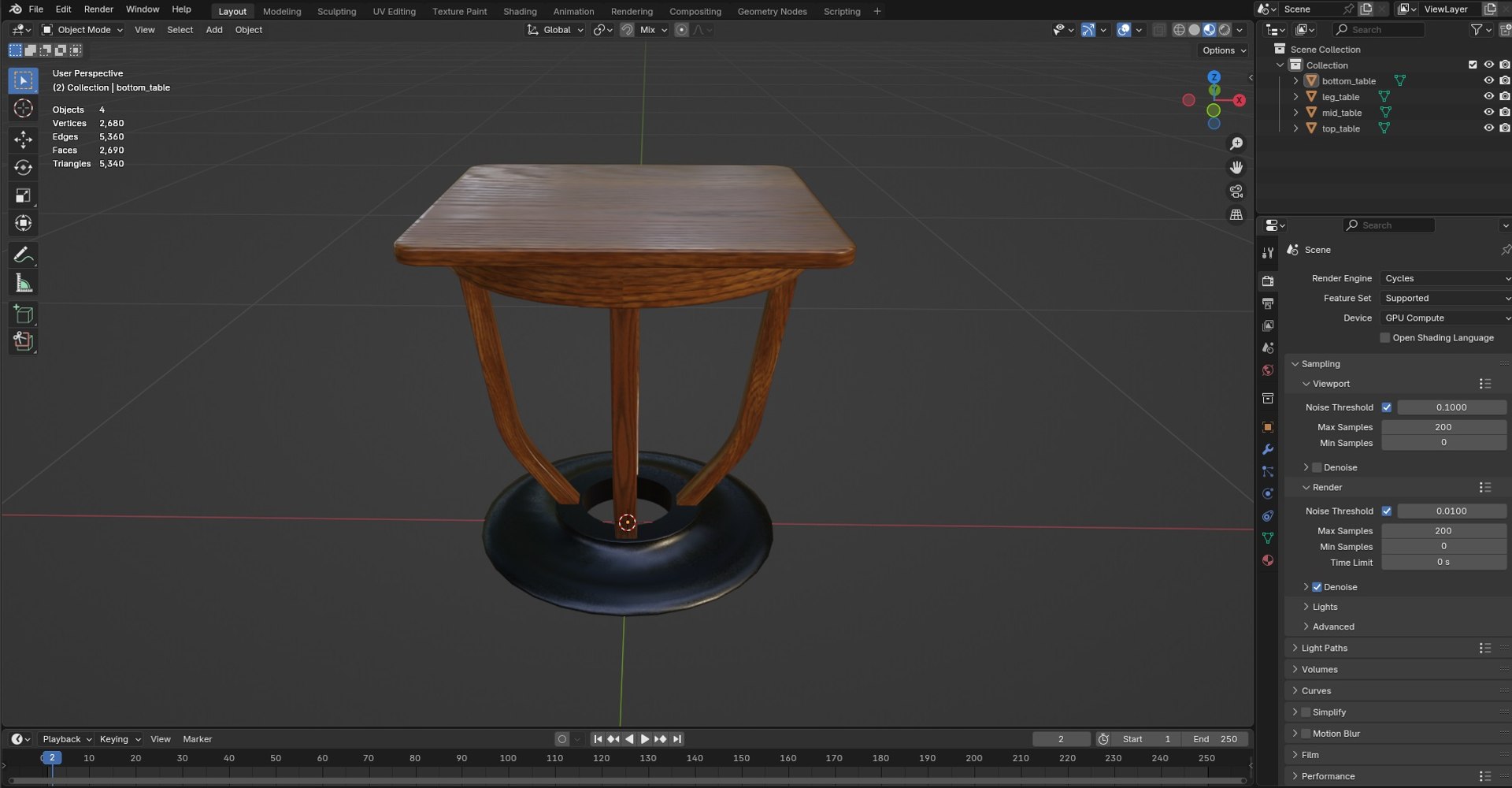Open the Playback popover
Viewport: 1512px width, 788px height.
[67, 739]
